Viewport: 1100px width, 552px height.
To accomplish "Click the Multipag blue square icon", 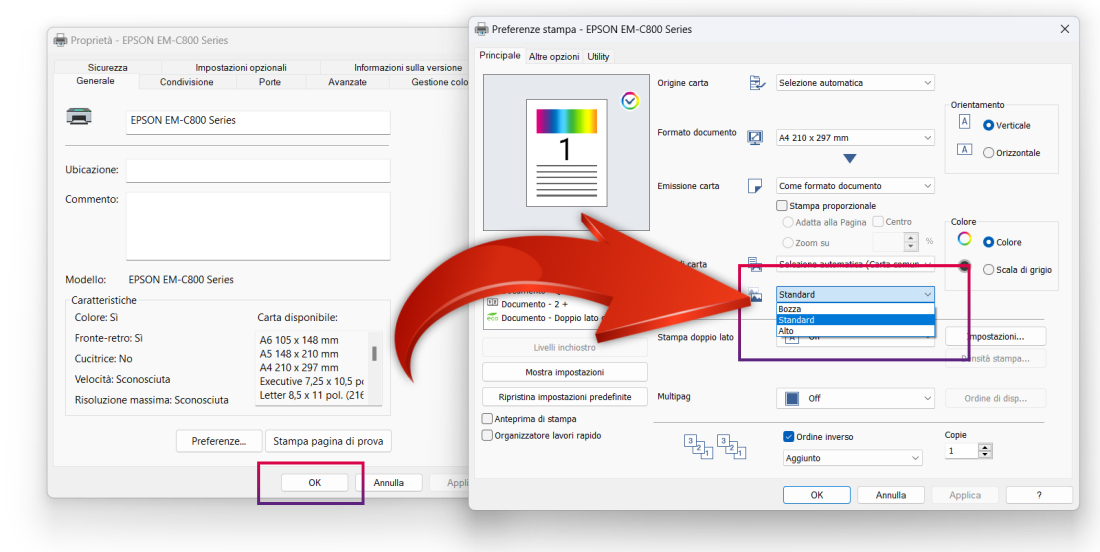I will (792, 398).
